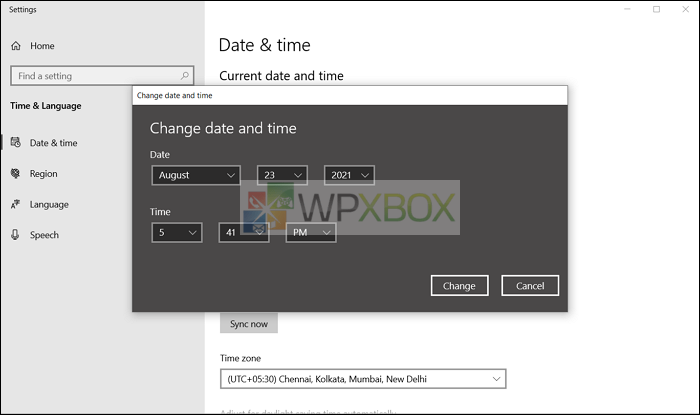Close the Settings window

click(x=686, y=9)
